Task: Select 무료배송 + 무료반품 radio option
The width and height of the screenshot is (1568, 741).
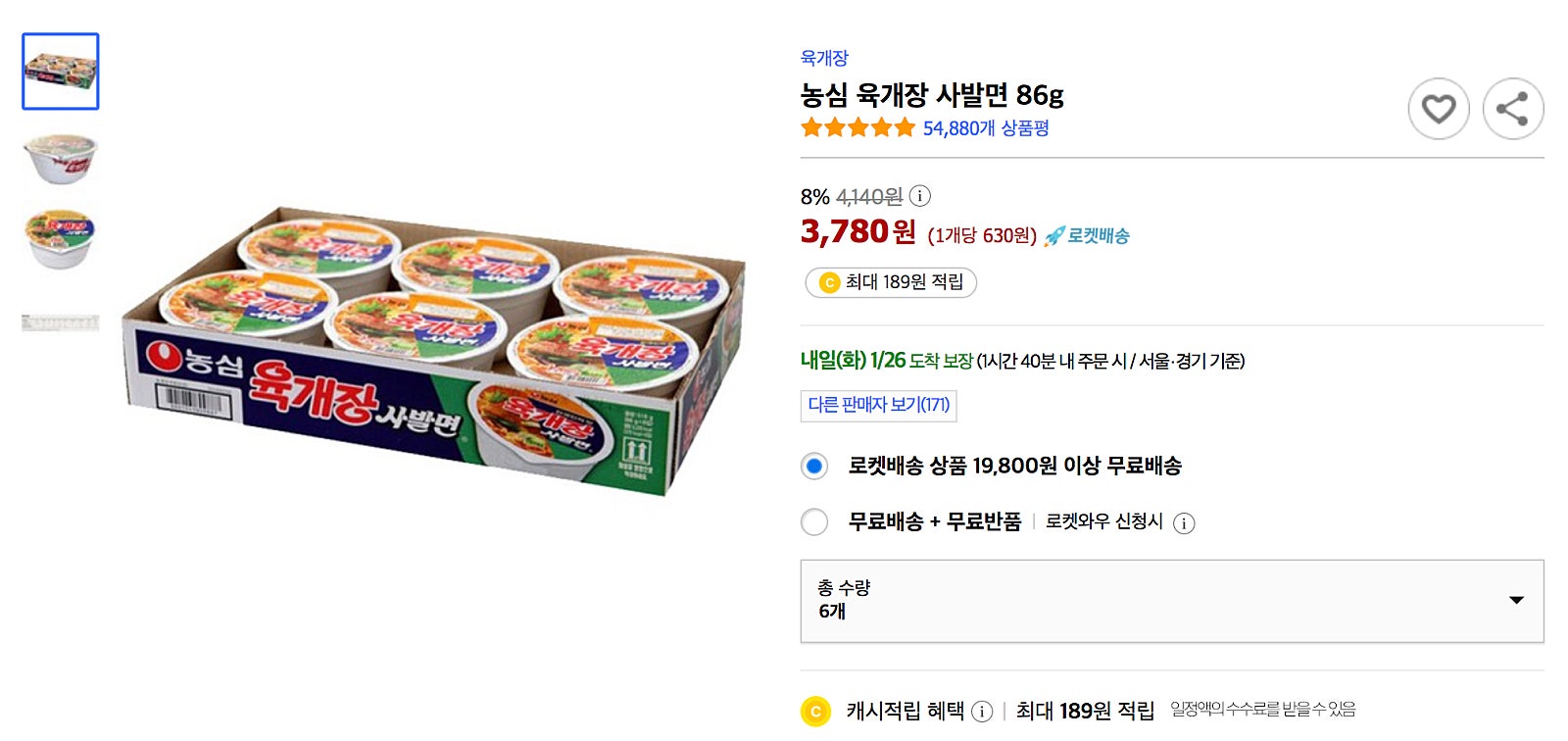Action: tap(814, 522)
